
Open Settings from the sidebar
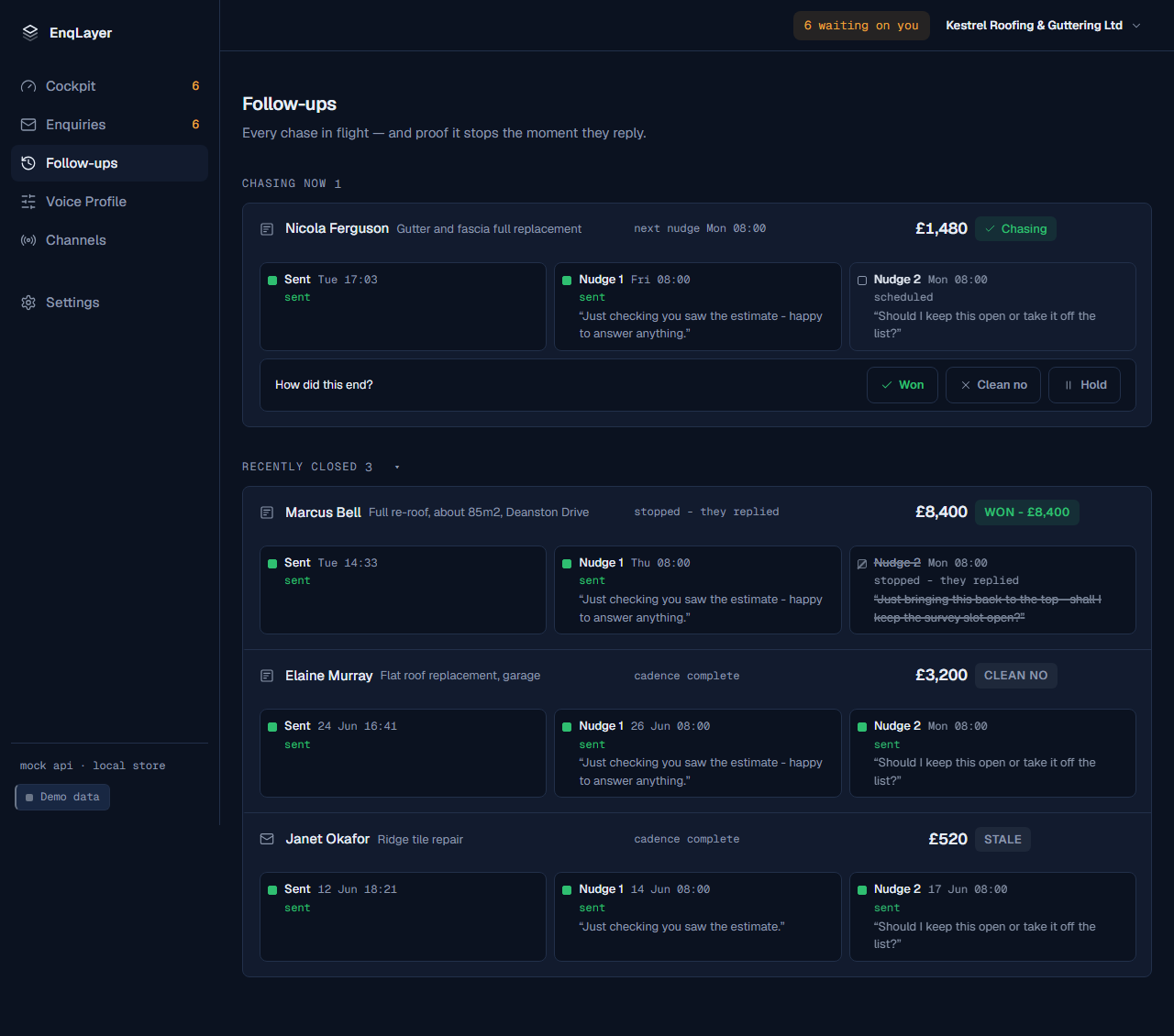[109, 303]
